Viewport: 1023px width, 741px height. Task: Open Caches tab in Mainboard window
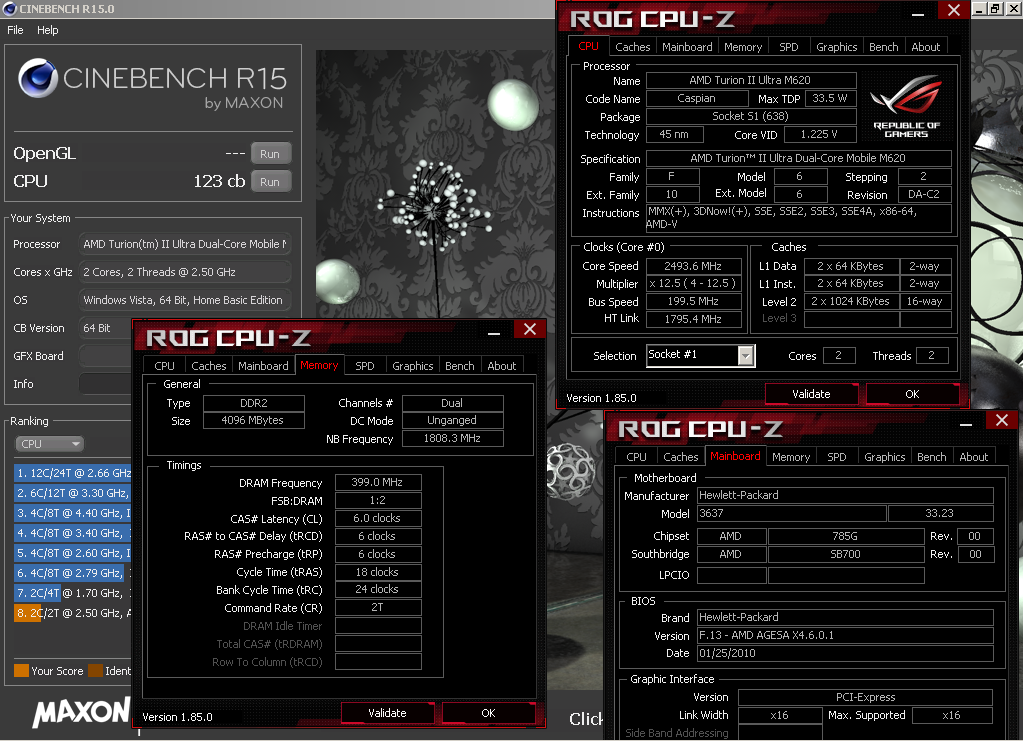(680, 457)
